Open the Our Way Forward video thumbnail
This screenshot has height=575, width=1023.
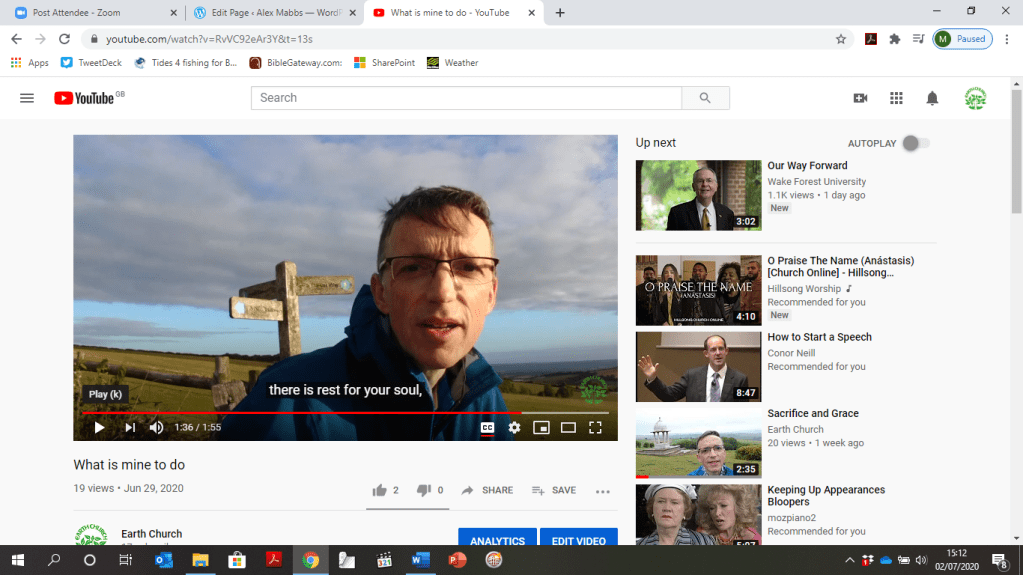click(x=699, y=195)
